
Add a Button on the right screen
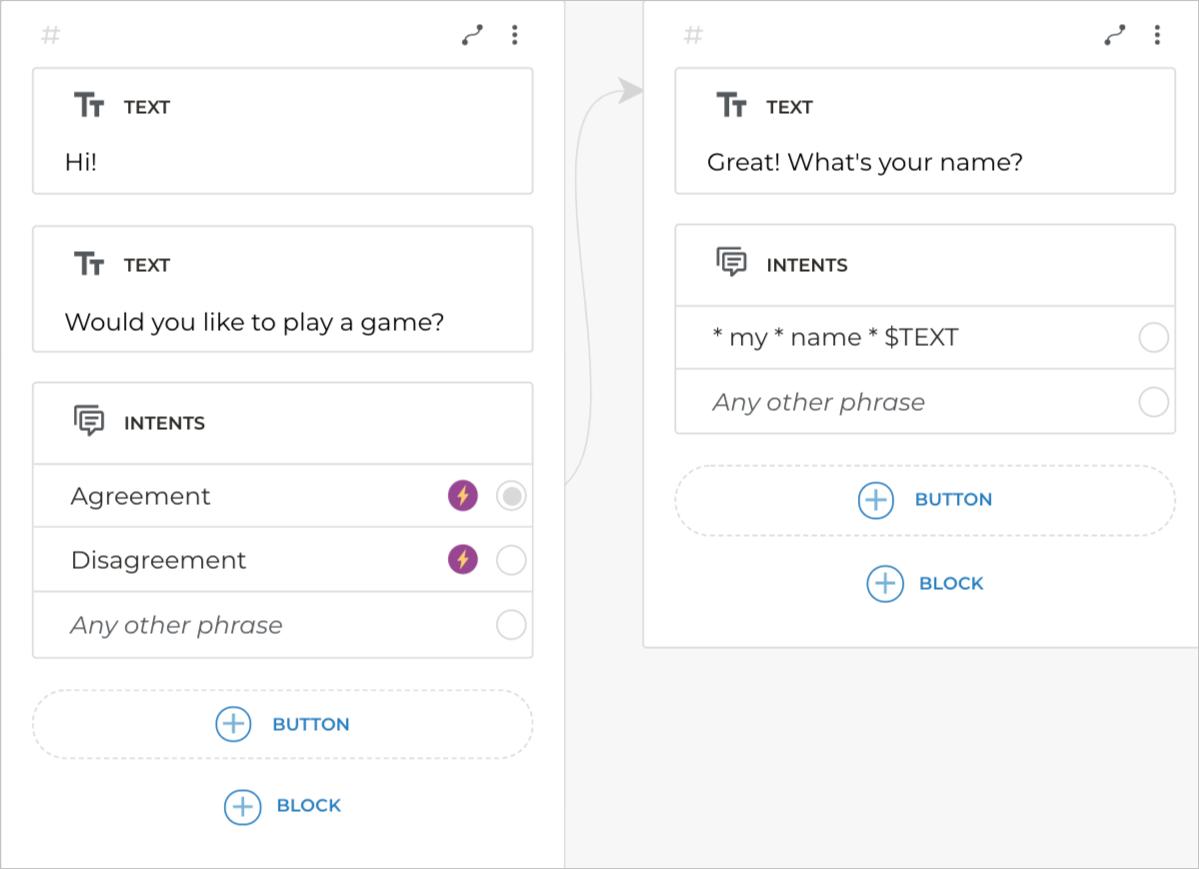click(x=925, y=500)
